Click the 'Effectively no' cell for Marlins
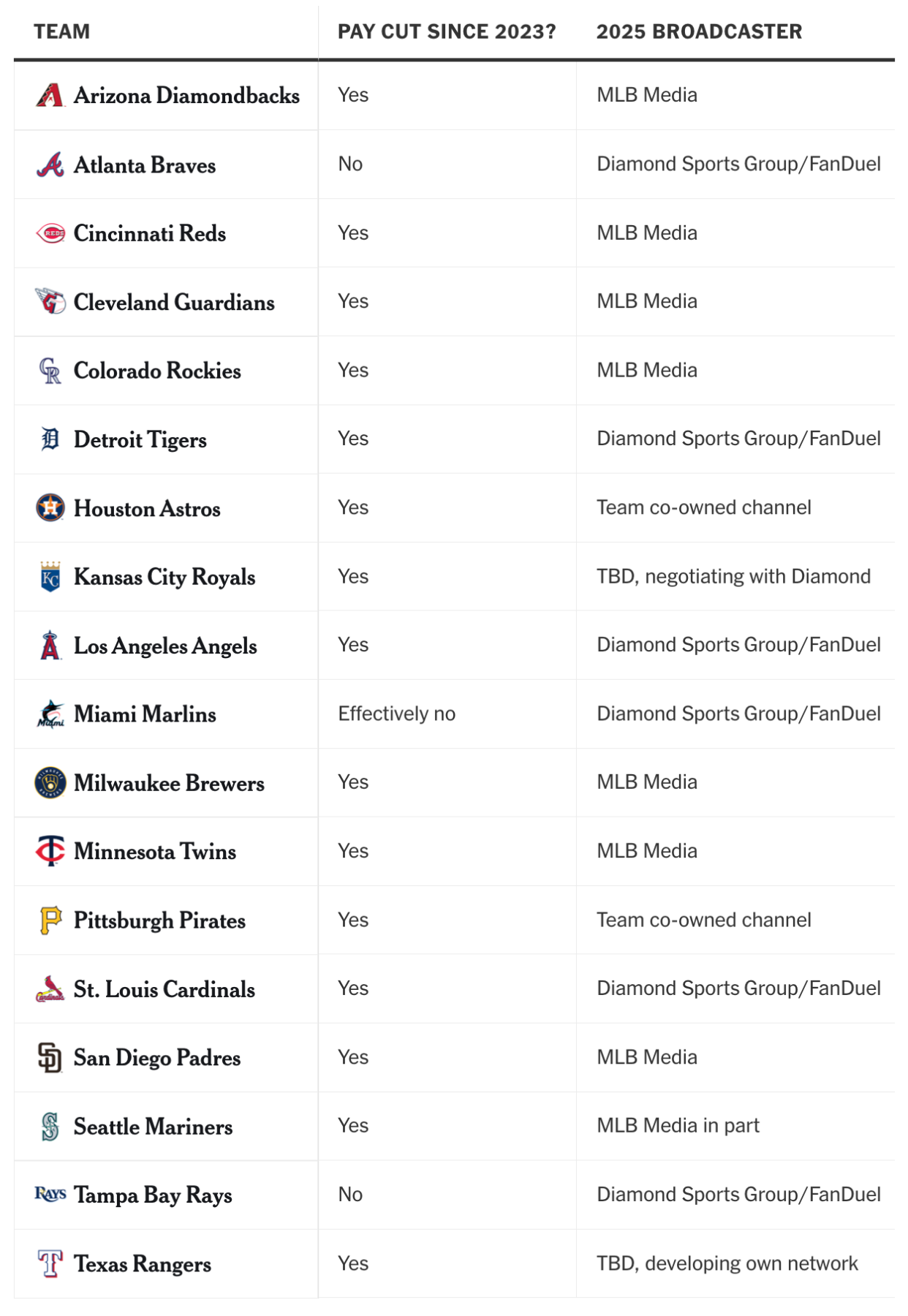Image resolution: width=908 pixels, height=1316 pixels. 396,714
